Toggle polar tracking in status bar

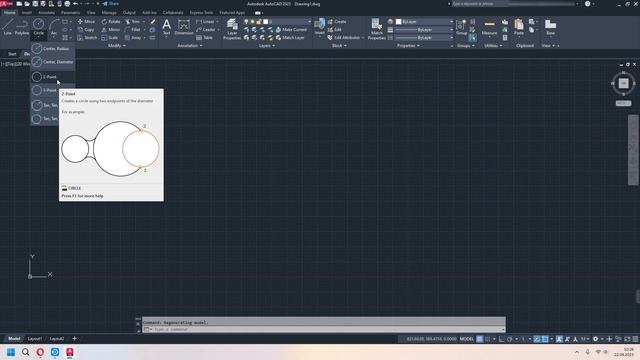click(x=509, y=339)
